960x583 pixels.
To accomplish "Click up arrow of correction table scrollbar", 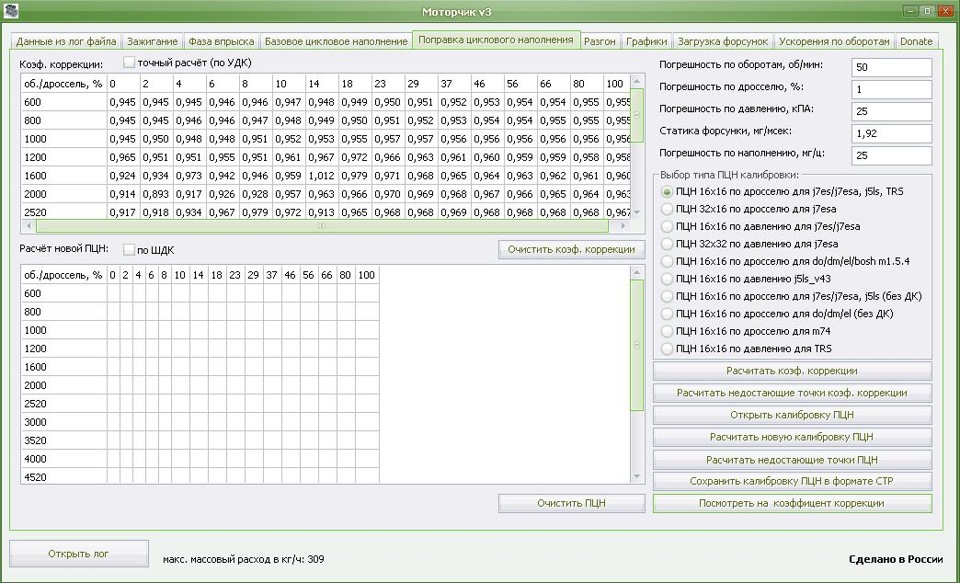I will pos(637,81).
